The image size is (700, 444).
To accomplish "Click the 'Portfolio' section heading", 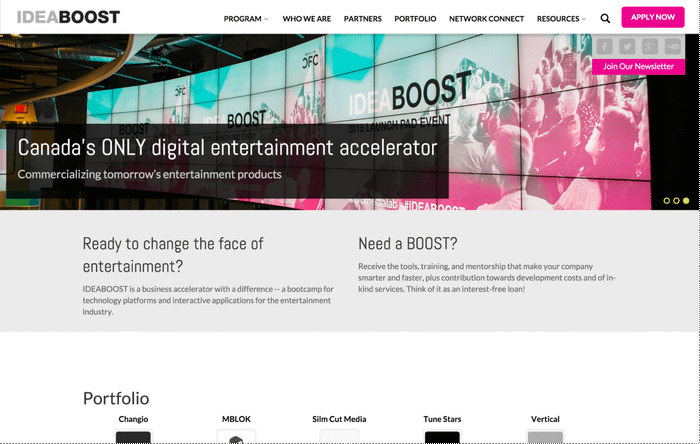I will point(116,398).
